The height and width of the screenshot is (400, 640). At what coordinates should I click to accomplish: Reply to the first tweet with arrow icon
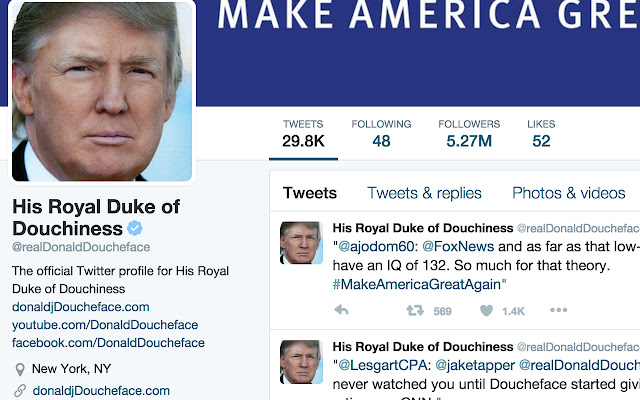341,311
